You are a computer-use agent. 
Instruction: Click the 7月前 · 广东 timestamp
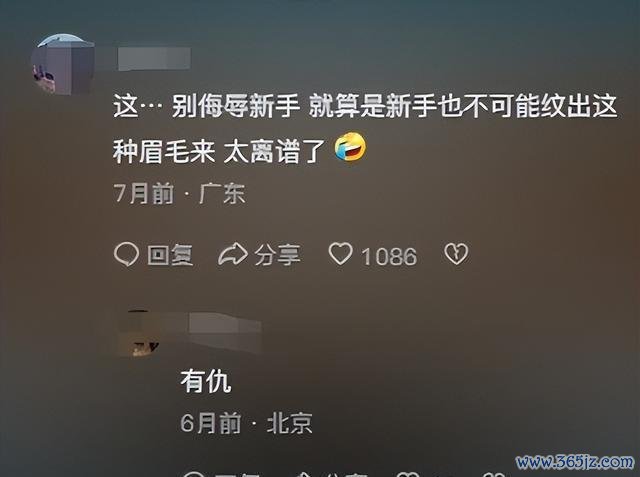(x=179, y=193)
